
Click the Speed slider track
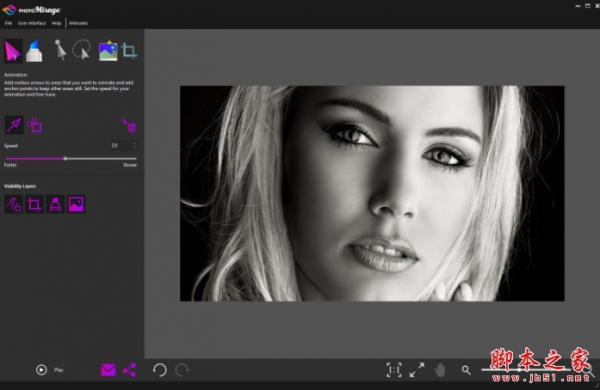coord(71,158)
